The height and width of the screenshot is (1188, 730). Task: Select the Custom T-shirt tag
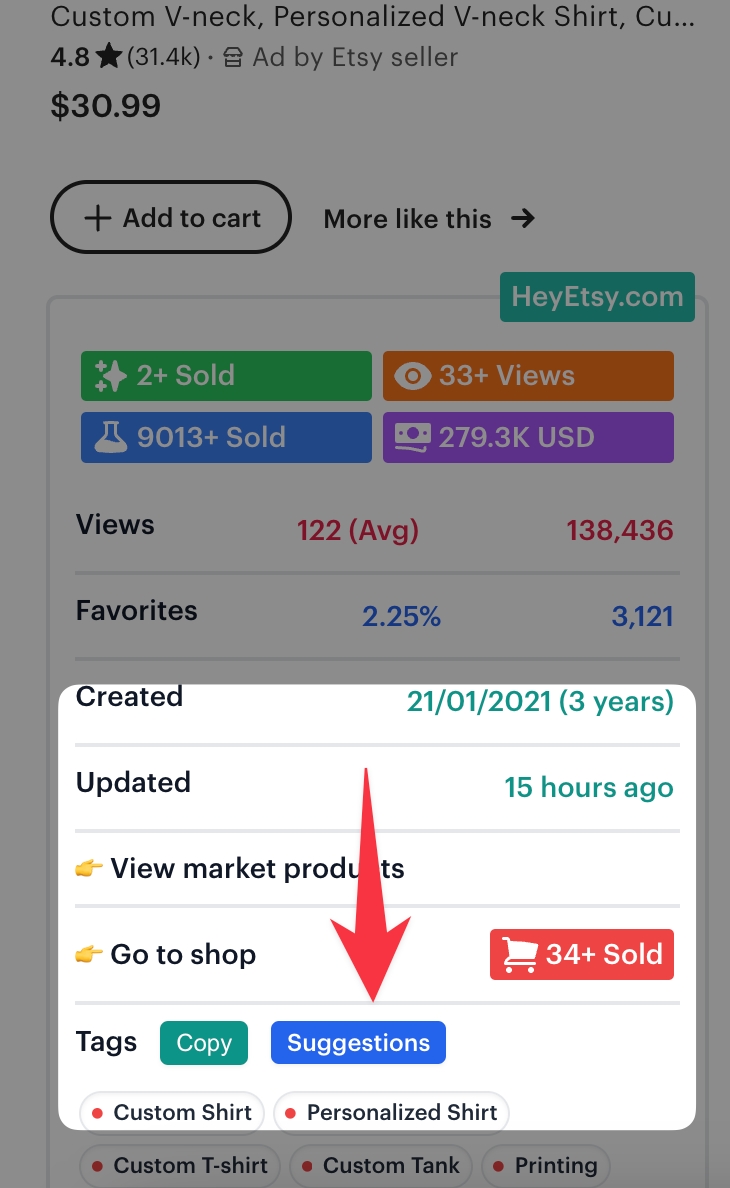coord(180,1166)
